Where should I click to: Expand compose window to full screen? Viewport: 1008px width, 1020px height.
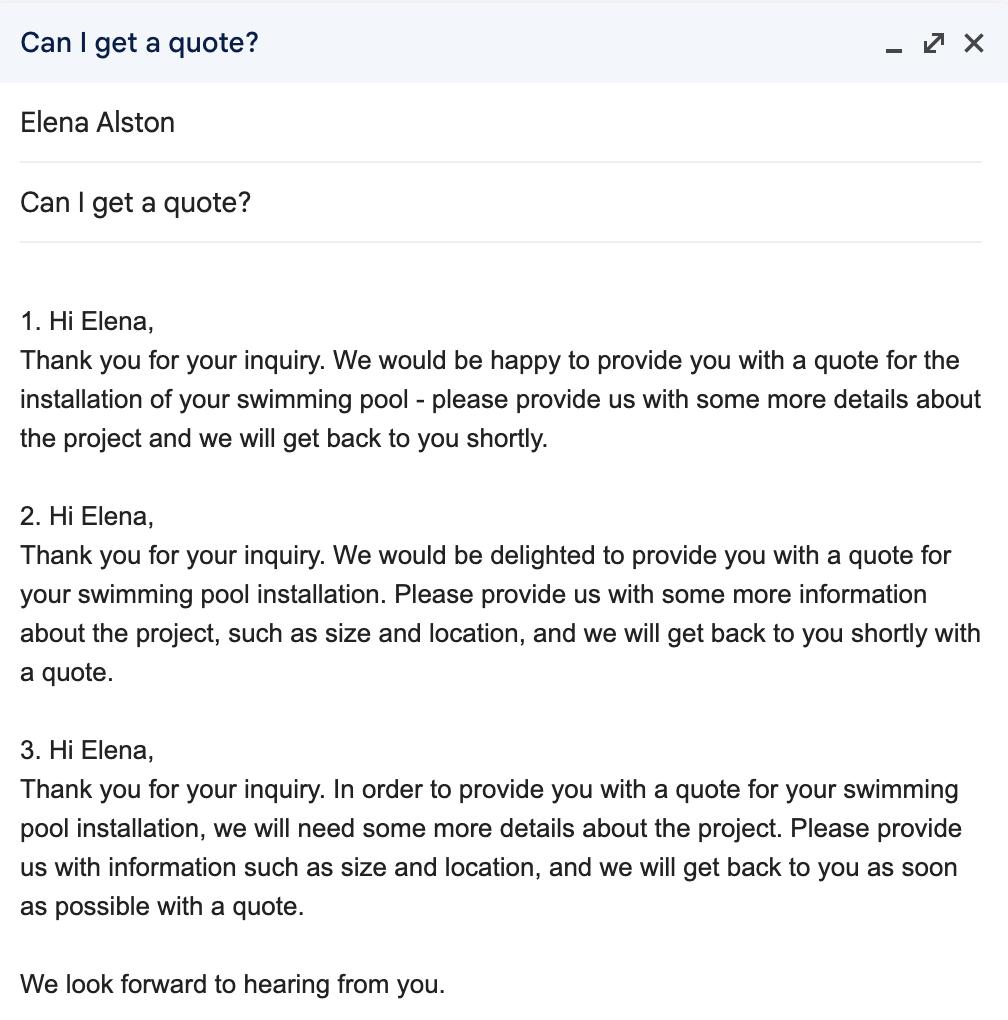pyautogui.click(x=934, y=43)
